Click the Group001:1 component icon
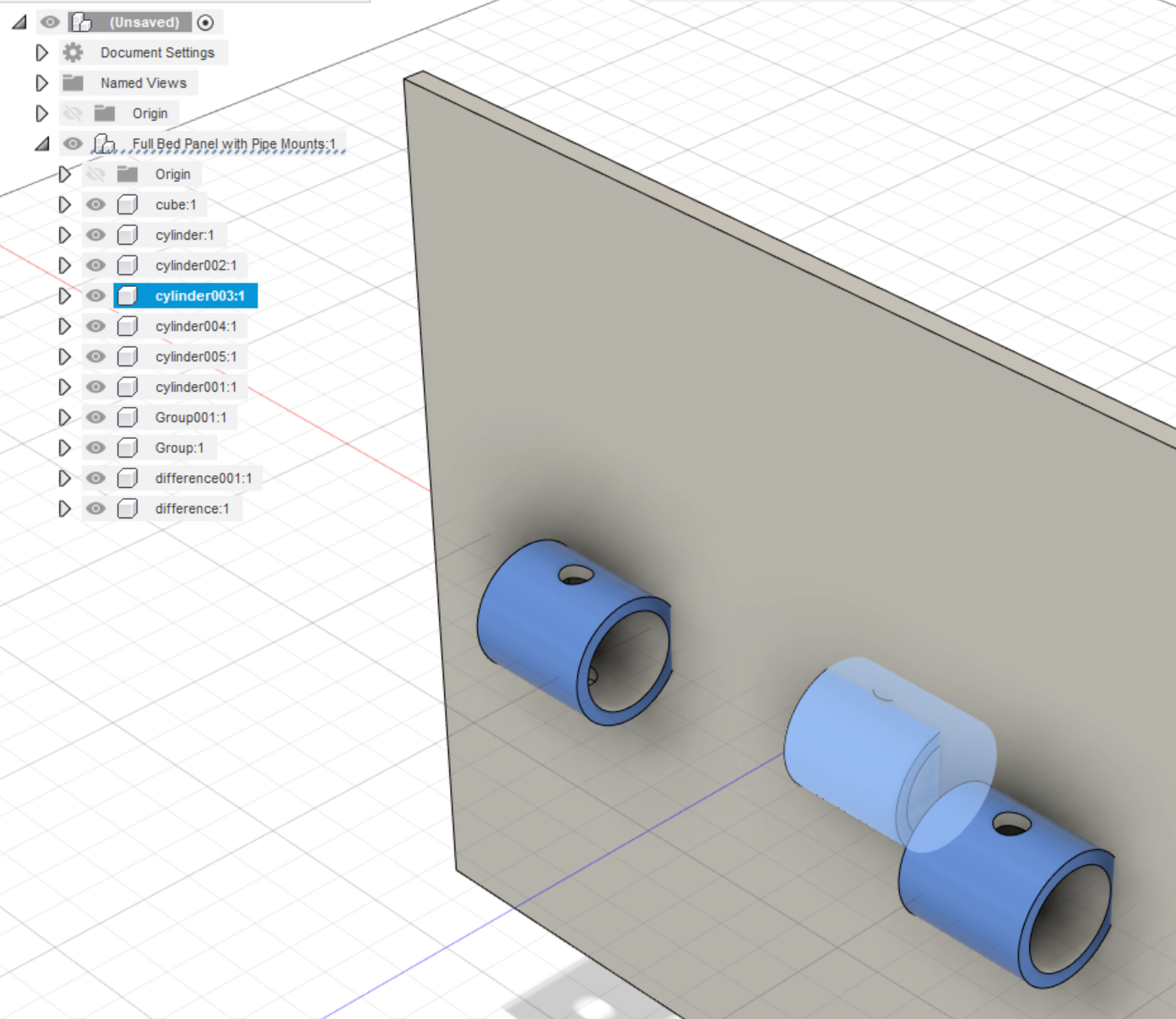This screenshot has width=1176, height=1019. (x=127, y=417)
